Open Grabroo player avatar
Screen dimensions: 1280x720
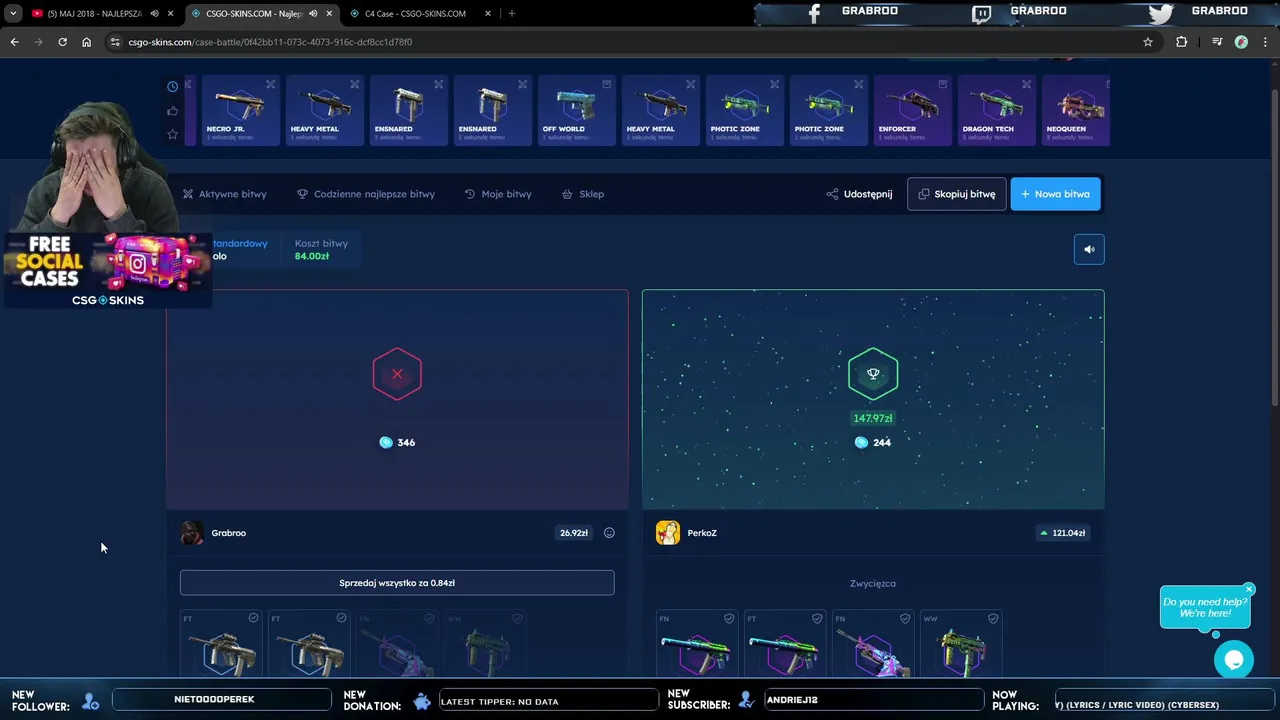[192, 533]
